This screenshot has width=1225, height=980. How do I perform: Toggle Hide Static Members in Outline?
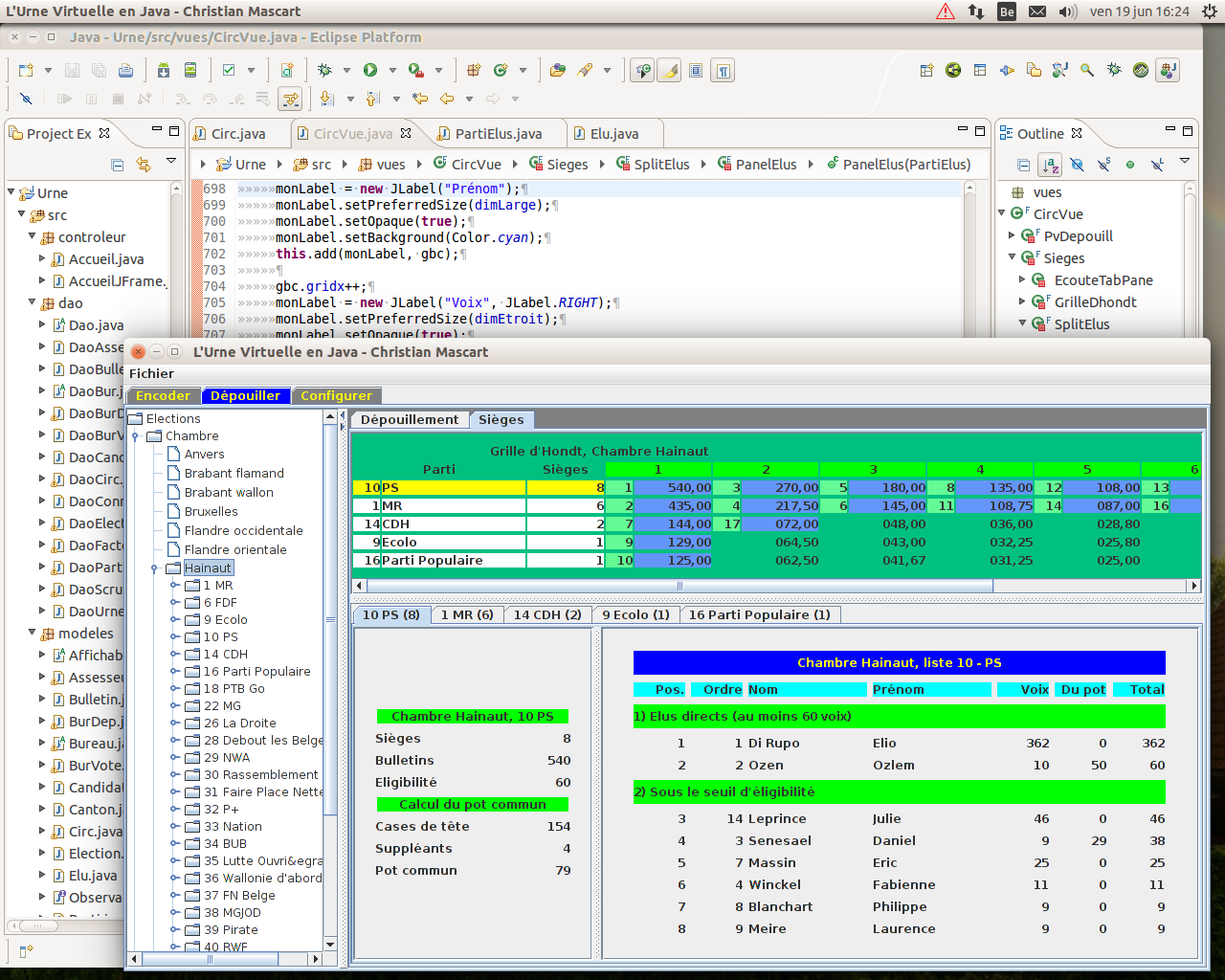click(x=1103, y=165)
